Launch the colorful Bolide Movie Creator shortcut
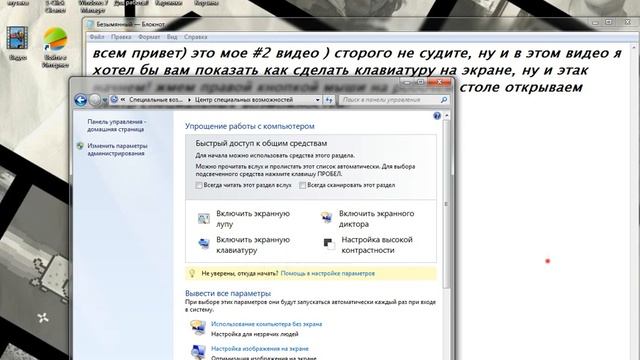The image size is (640, 360). [x=55, y=40]
